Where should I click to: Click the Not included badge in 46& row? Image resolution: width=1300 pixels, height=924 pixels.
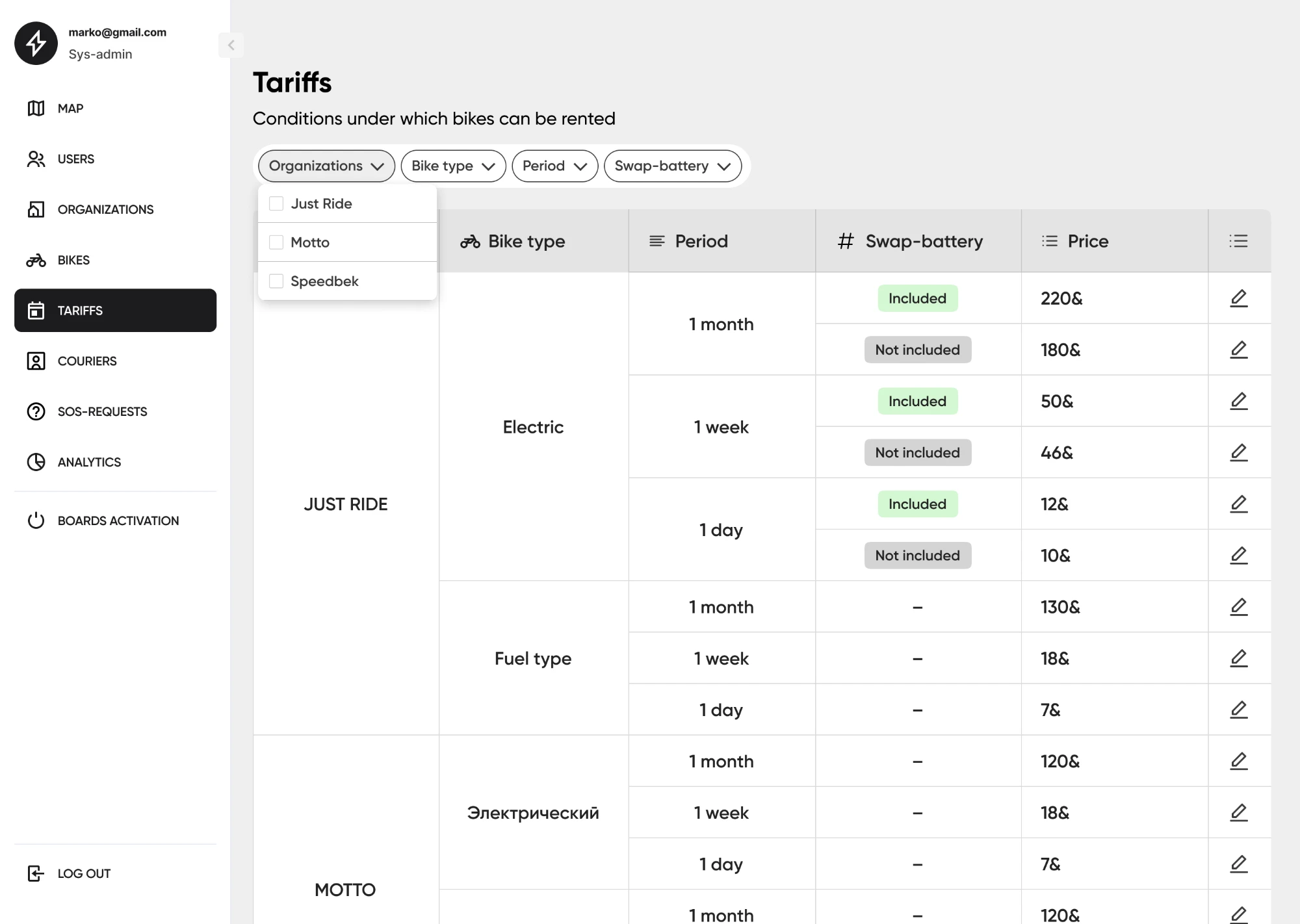pos(917,452)
